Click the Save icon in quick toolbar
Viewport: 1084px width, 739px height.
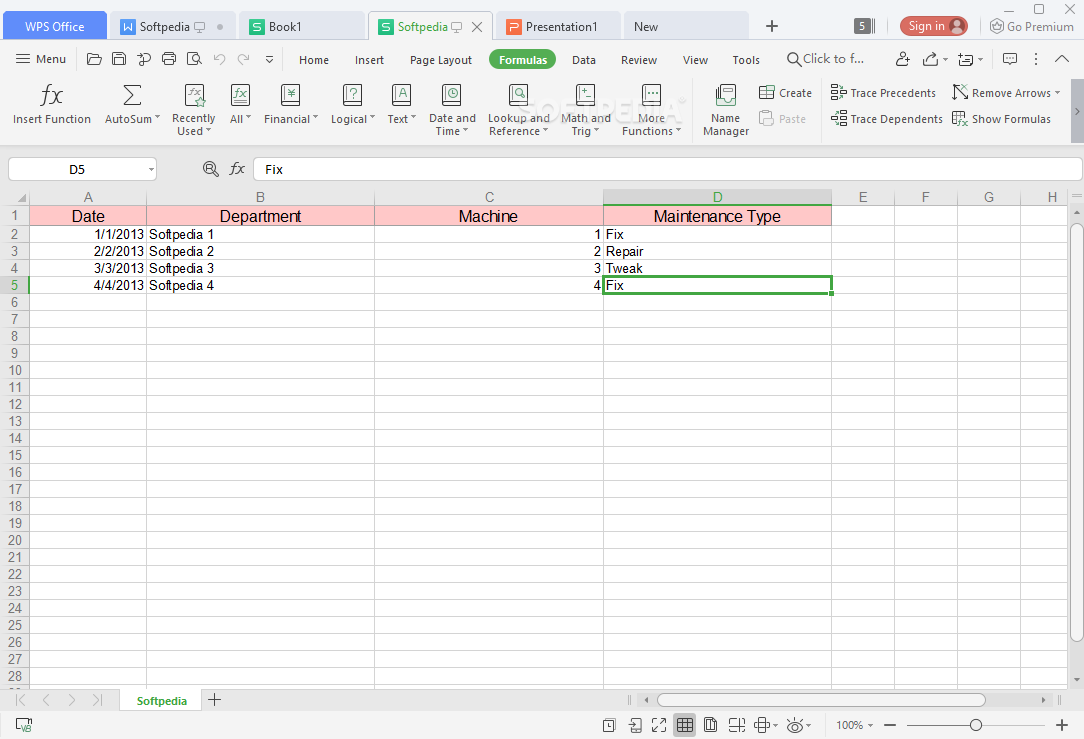coord(119,59)
